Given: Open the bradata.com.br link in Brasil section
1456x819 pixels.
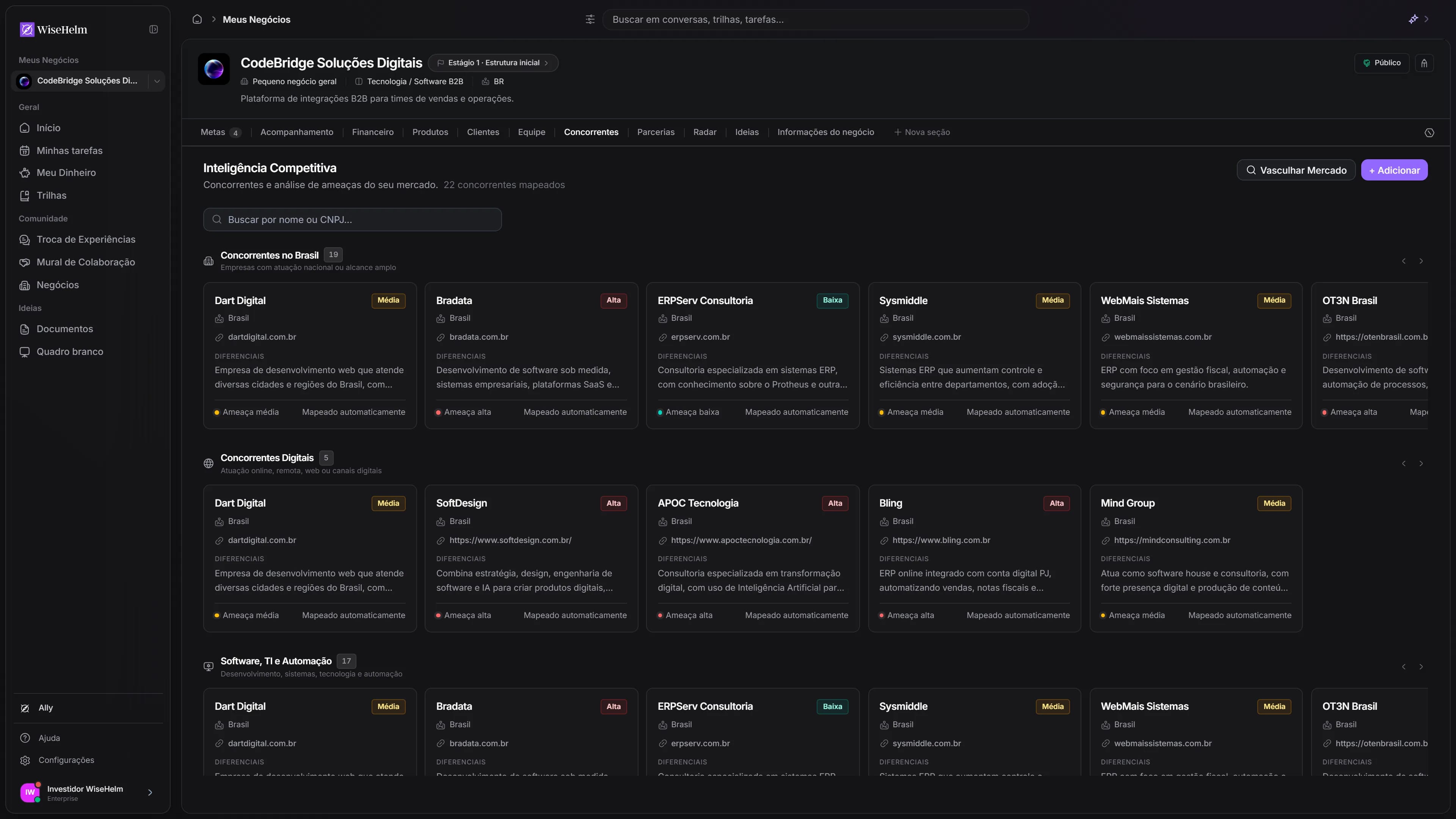Looking at the screenshot, I should click(x=479, y=337).
